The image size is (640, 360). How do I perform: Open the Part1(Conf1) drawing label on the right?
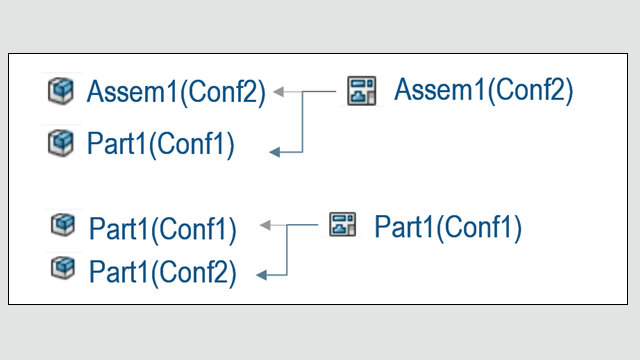(x=448, y=227)
